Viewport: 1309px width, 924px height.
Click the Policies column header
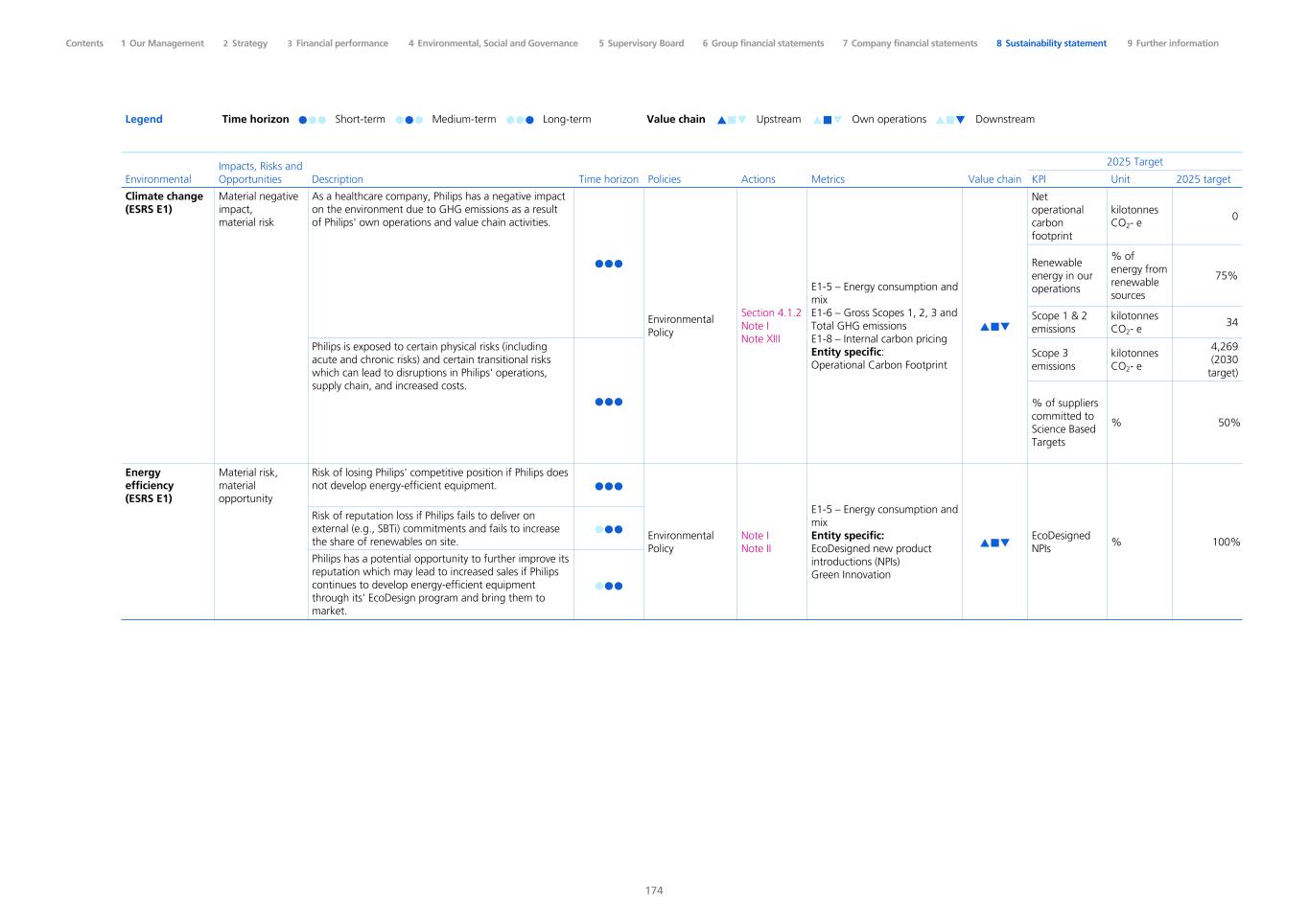pyautogui.click(x=665, y=179)
